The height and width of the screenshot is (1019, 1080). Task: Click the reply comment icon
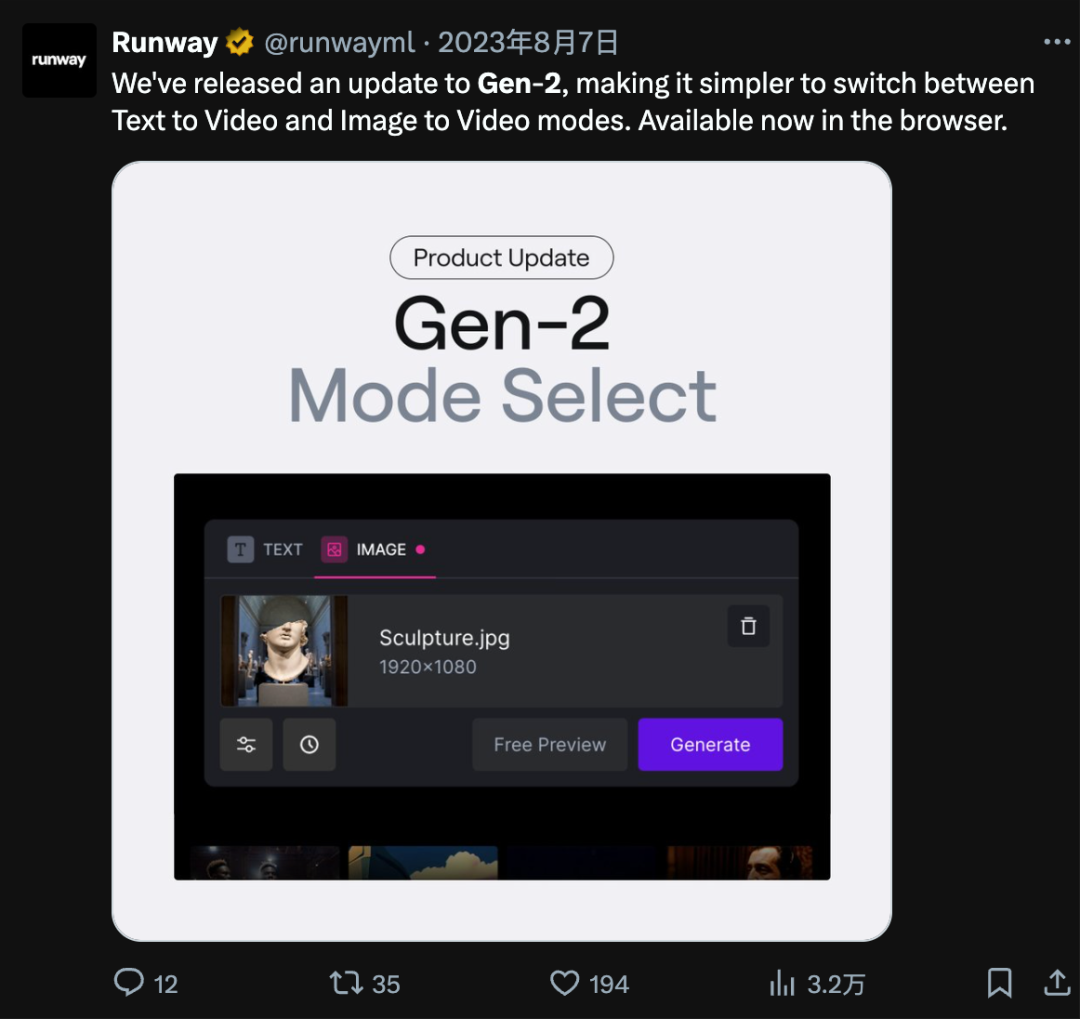[129, 982]
